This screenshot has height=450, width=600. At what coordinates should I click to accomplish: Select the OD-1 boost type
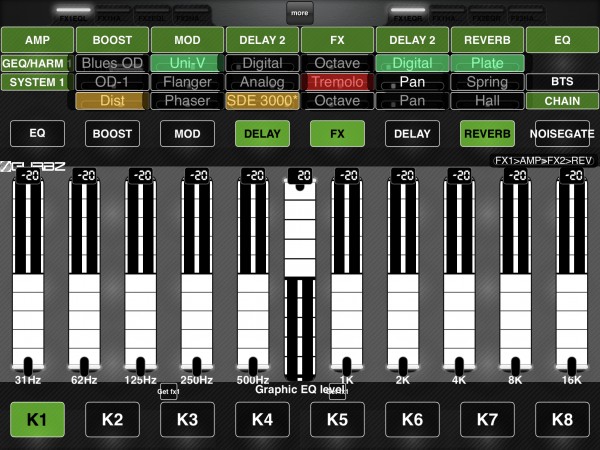click(x=112, y=82)
